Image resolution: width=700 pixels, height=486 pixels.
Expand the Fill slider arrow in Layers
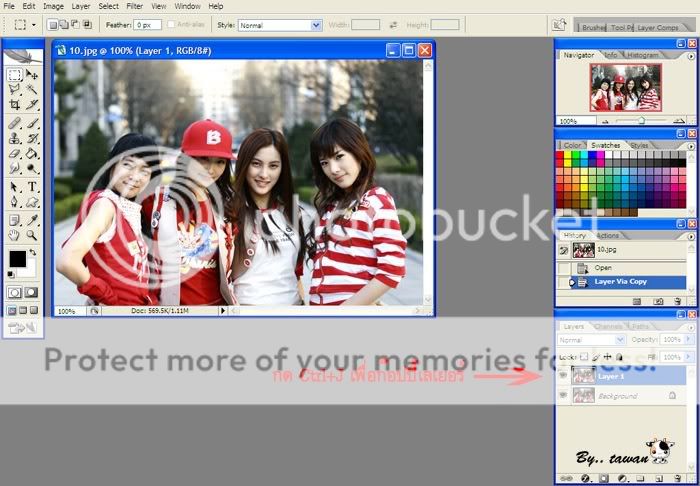pos(688,357)
